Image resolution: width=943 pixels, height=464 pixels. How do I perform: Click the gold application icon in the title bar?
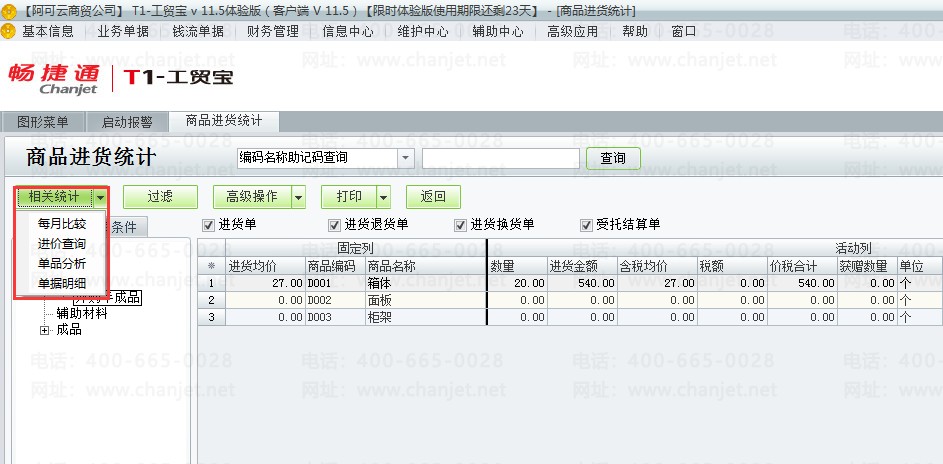point(8,11)
